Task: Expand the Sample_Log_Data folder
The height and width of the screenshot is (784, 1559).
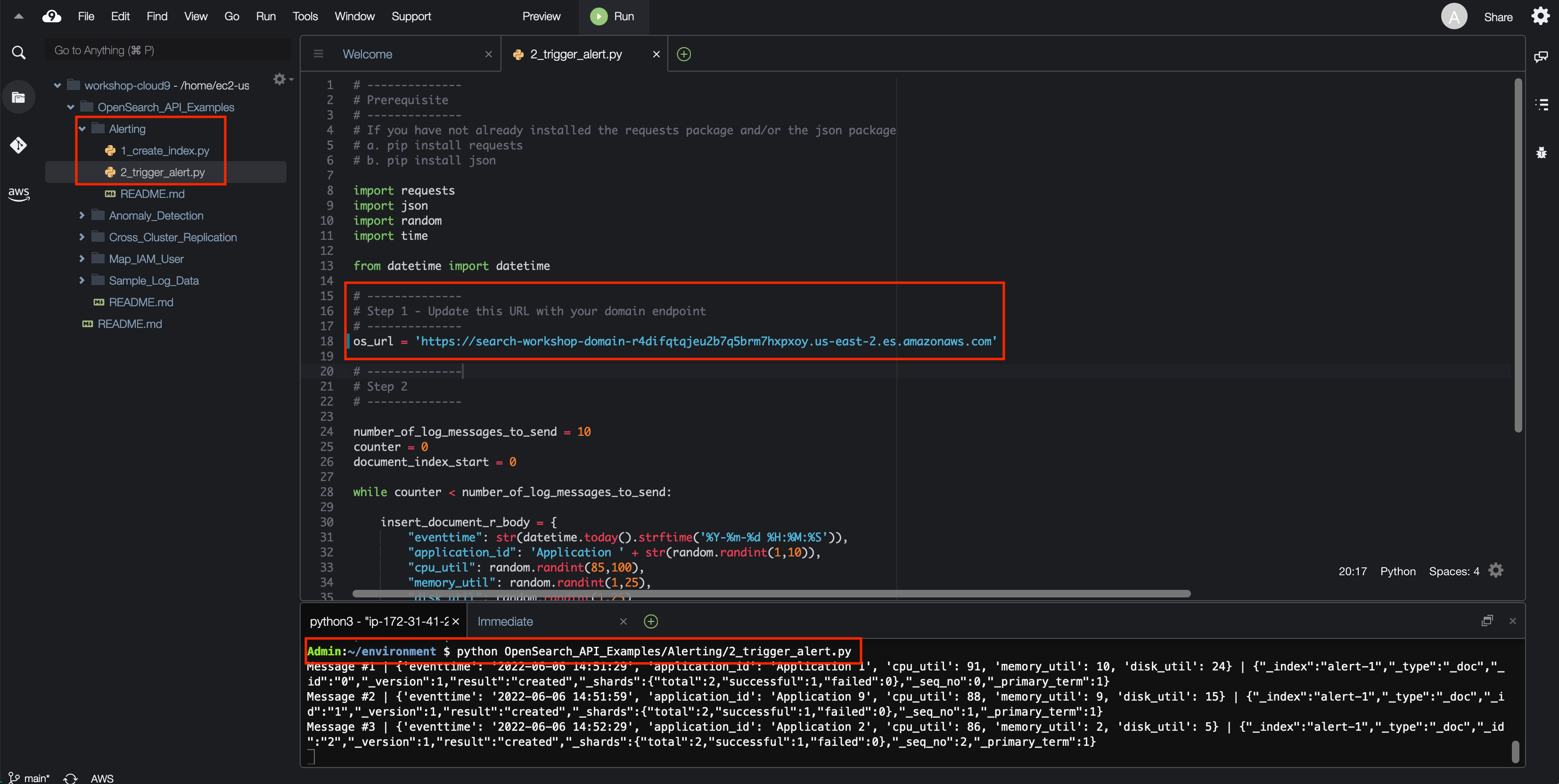Action: [x=82, y=281]
